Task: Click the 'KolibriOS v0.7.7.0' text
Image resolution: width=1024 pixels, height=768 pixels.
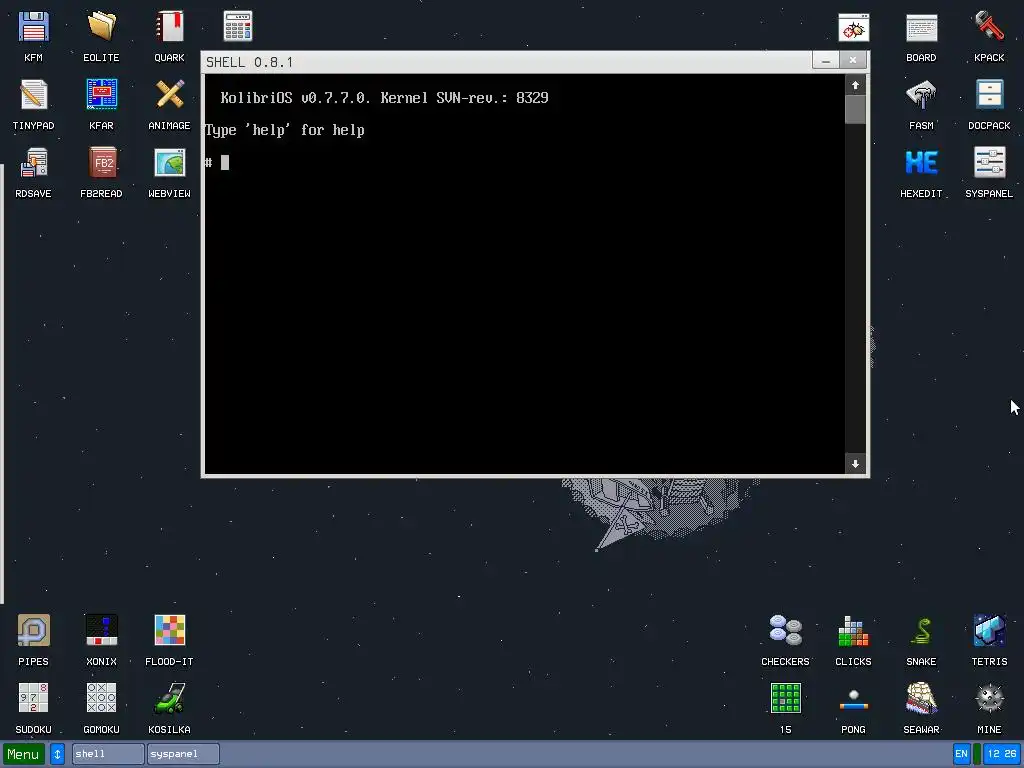Action: pyautogui.click(x=295, y=98)
